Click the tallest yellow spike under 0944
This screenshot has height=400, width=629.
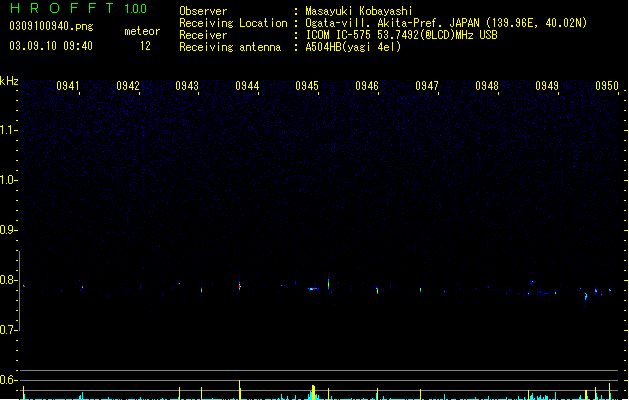click(239, 389)
